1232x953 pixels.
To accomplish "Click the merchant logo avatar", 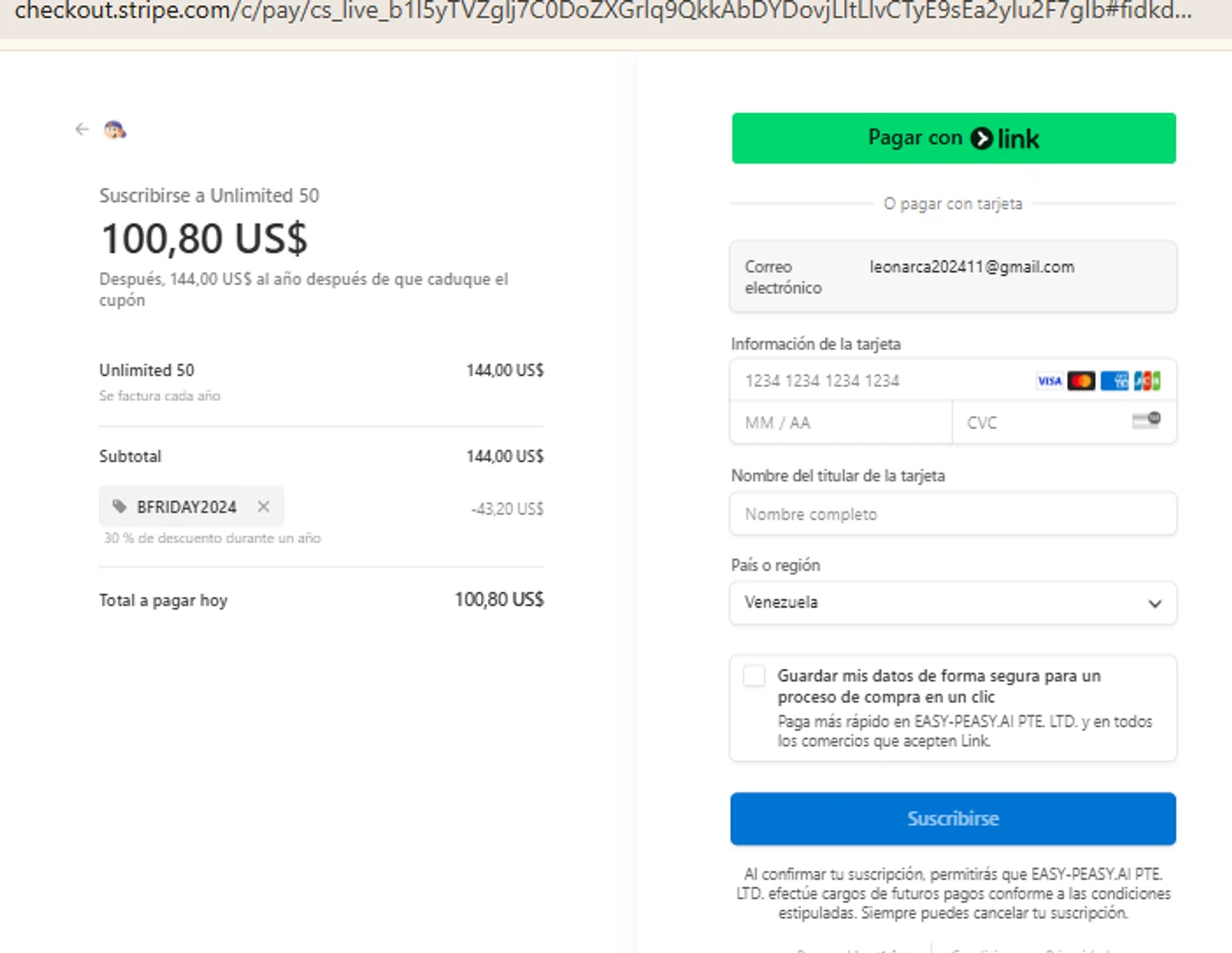I will pyautogui.click(x=115, y=130).
